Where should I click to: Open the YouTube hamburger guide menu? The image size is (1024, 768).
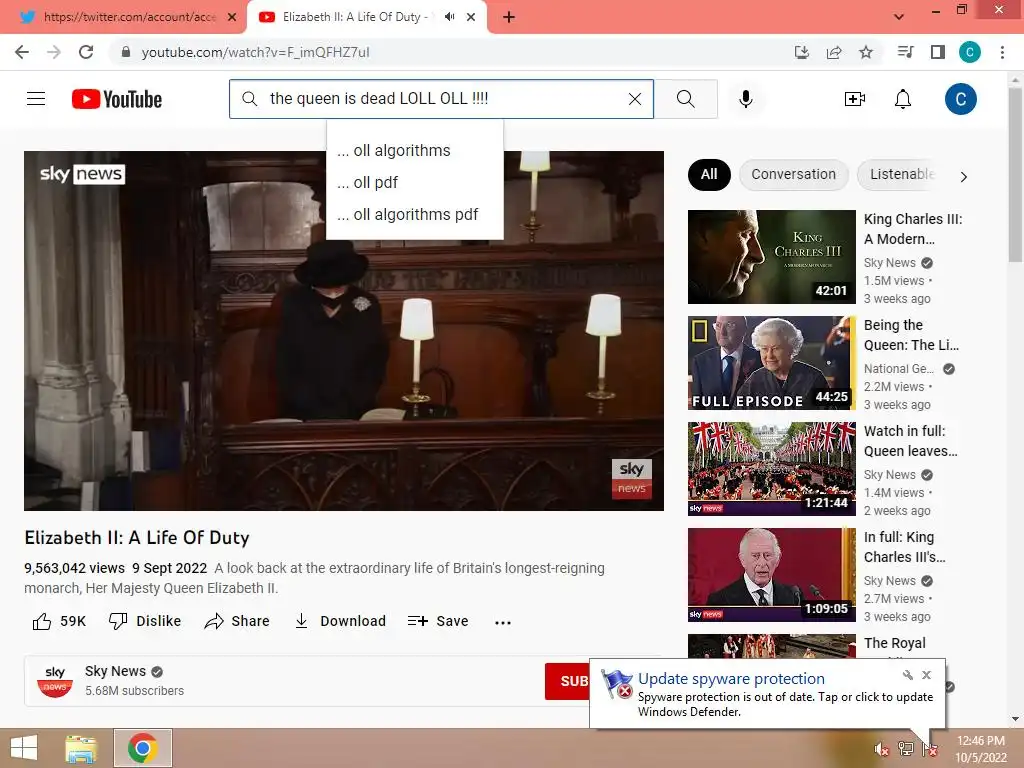pos(36,99)
